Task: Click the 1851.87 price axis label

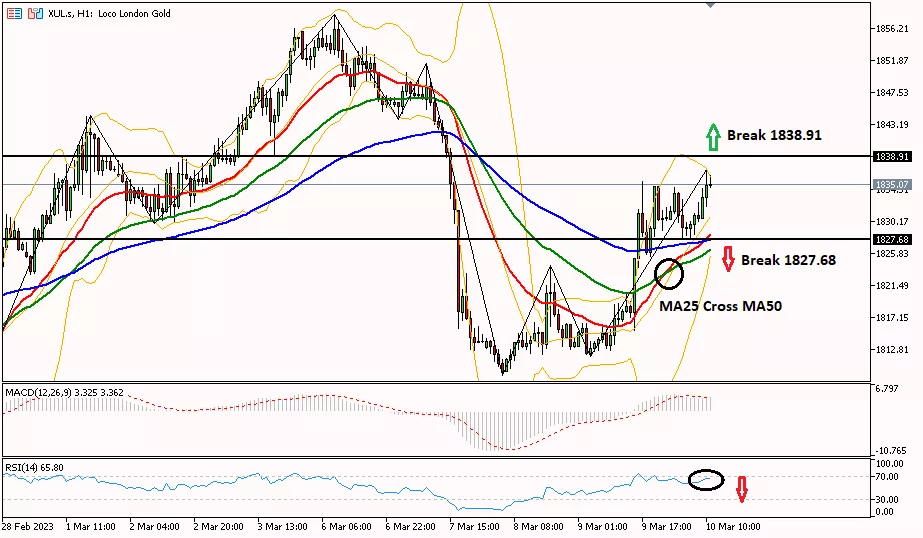Action: pyautogui.click(x=892, y=61)
